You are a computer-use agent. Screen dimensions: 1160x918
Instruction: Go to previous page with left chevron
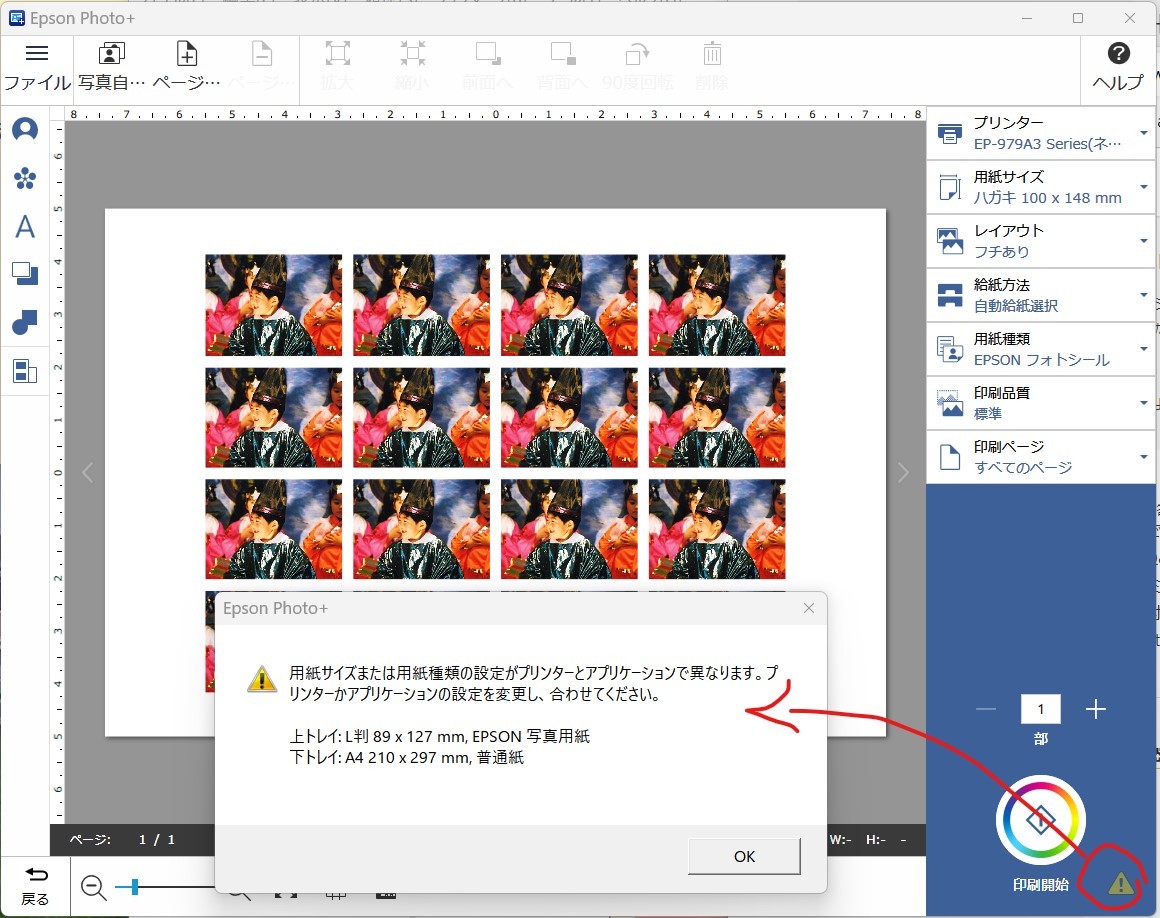[x=87, y=472]
